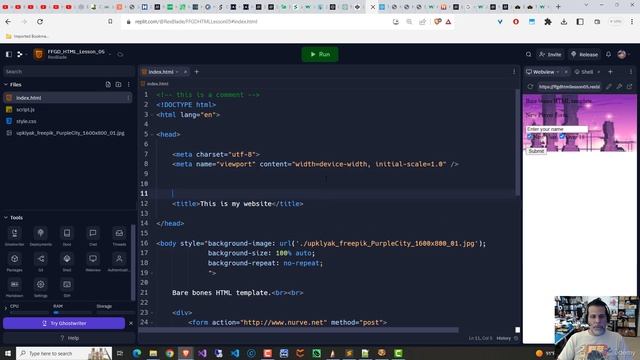Collapse the Files section
This screenshot has height=360, width=640.
coord(6,84)
